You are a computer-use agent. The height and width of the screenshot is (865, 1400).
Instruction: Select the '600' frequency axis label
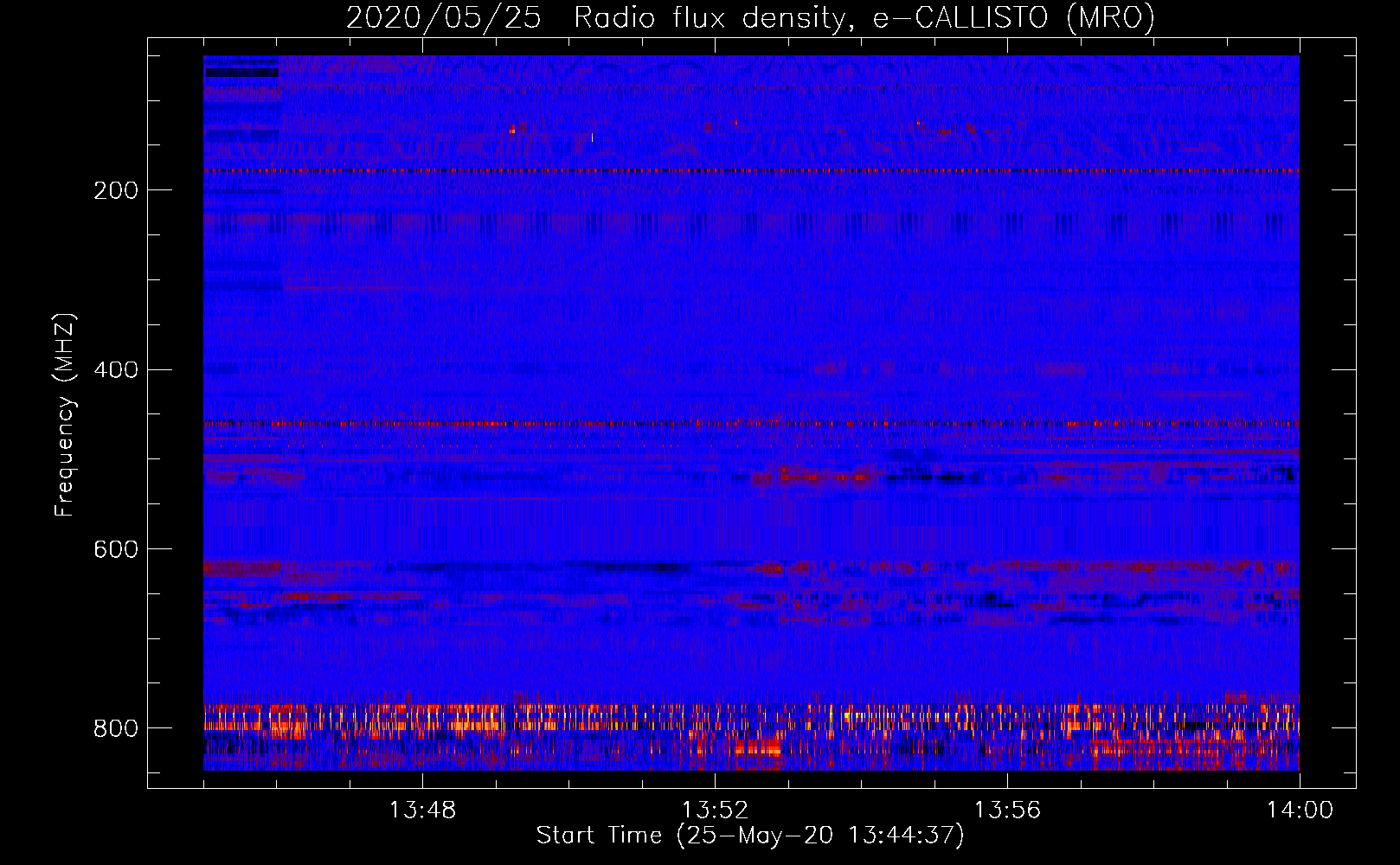coord(116,549)
